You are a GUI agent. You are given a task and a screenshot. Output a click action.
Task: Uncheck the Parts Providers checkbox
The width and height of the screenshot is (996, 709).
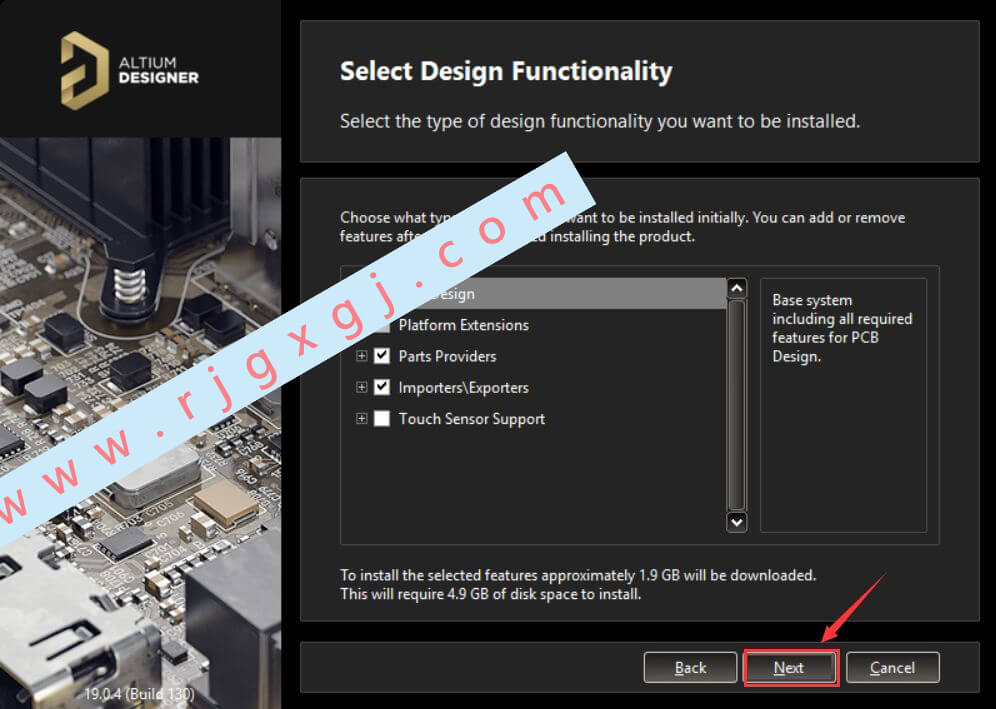coord(382,356)
